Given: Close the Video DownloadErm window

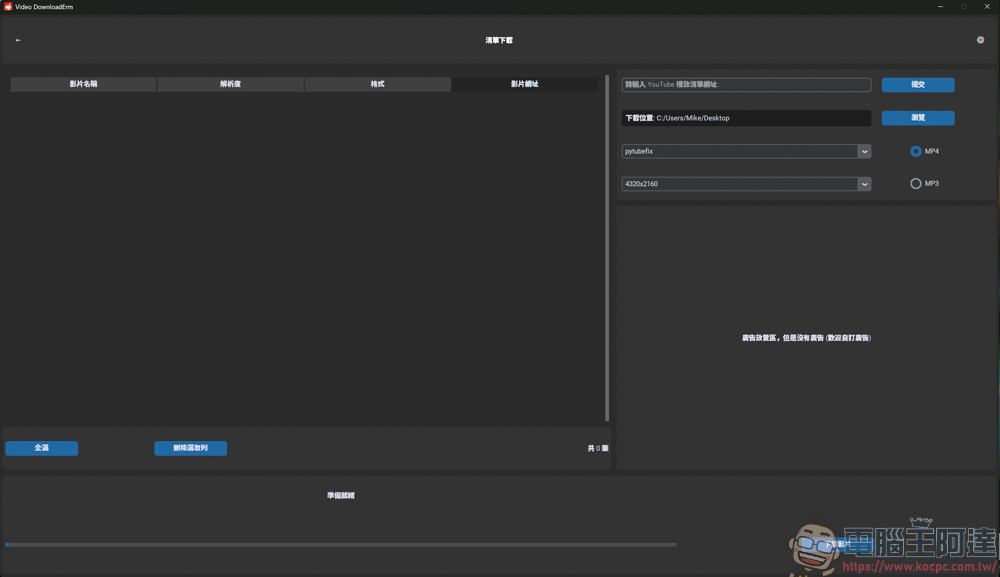Looking at the screenshot, I should tap(987, 6).
